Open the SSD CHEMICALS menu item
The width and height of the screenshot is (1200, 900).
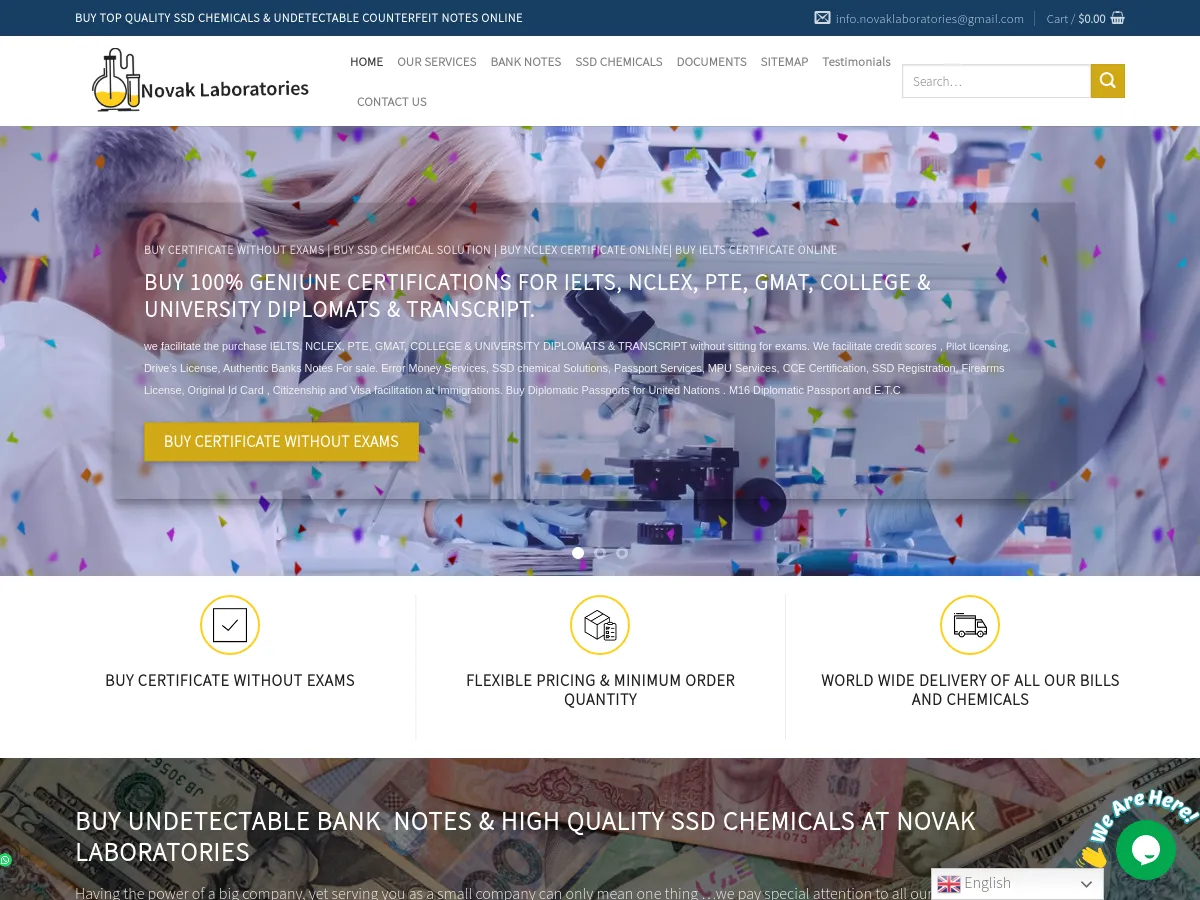(618, 61)
